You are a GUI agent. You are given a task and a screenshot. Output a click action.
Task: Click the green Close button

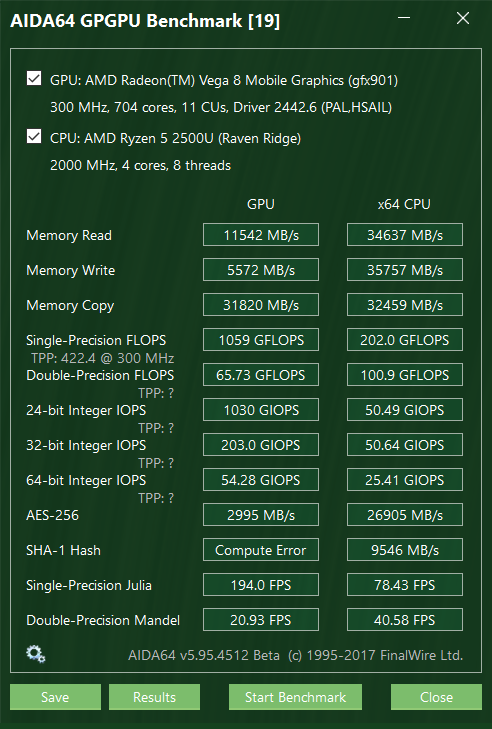(436, 697)
